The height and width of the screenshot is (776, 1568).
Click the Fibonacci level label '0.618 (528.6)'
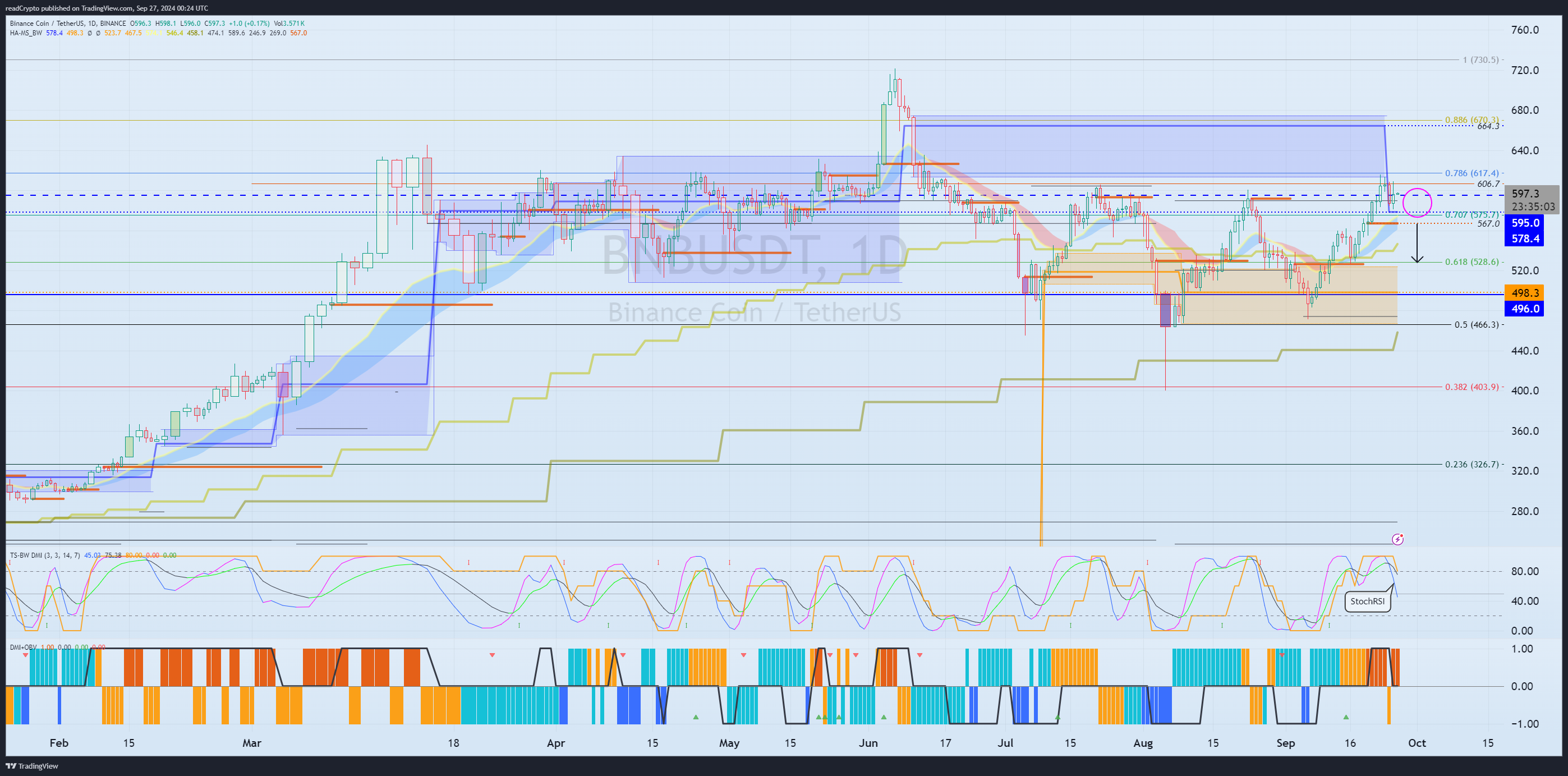pos(1472,261)
